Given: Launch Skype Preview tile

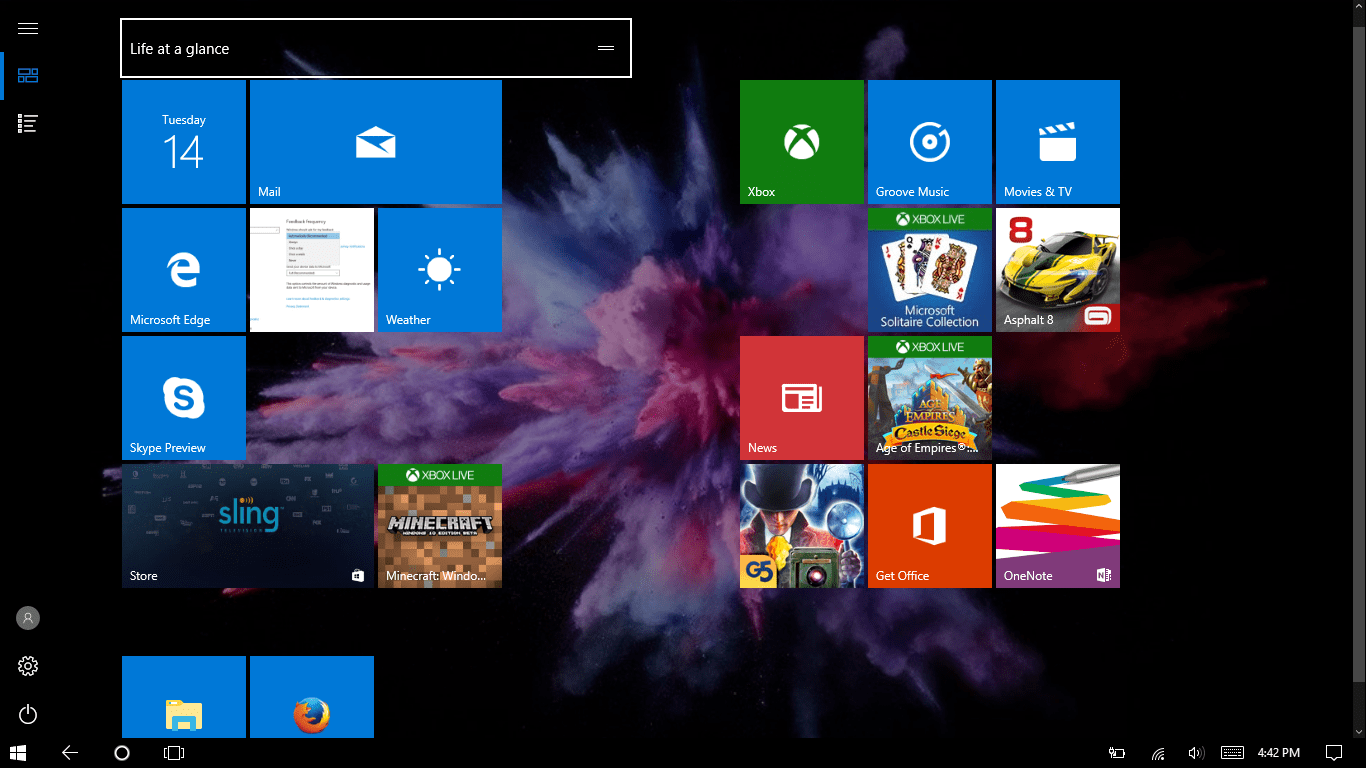Looking at the screenshot, I should 184,398.
